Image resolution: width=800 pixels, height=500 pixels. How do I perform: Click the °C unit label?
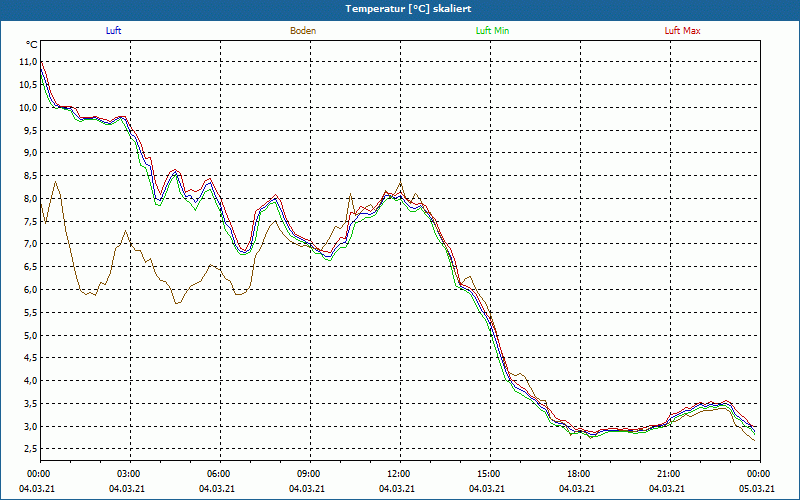coord(32,45)
